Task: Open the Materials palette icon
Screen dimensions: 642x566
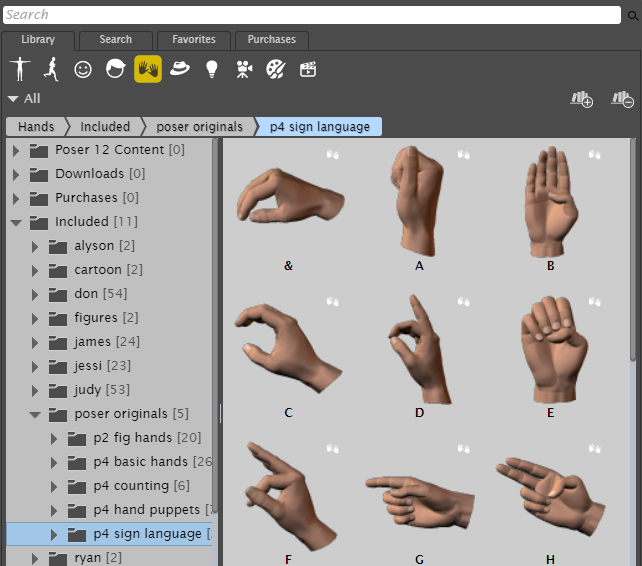Action: tap(275, 69)
